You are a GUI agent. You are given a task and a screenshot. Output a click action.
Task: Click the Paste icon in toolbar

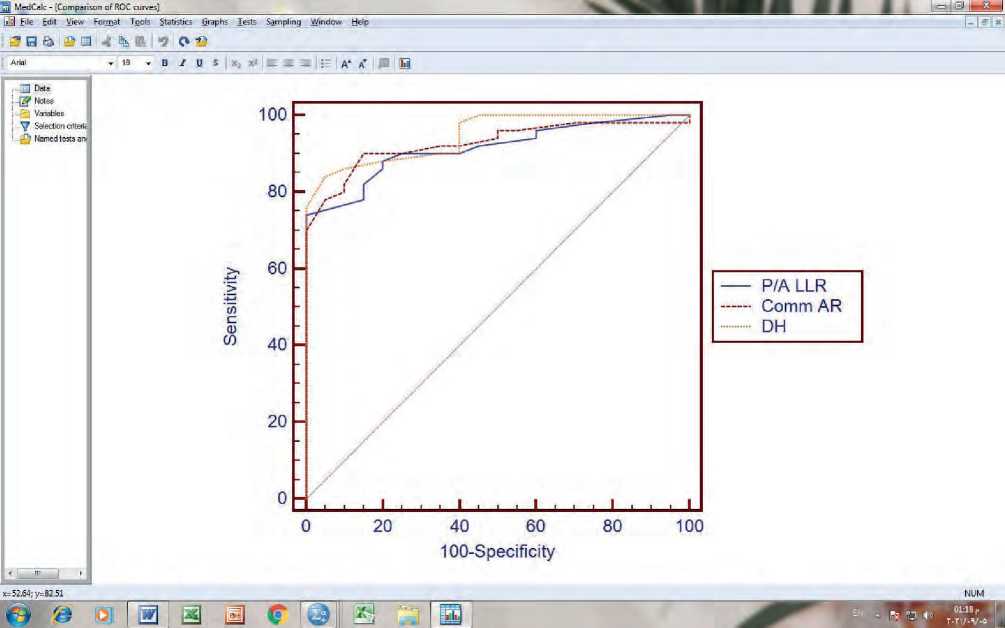coord(140,42)
